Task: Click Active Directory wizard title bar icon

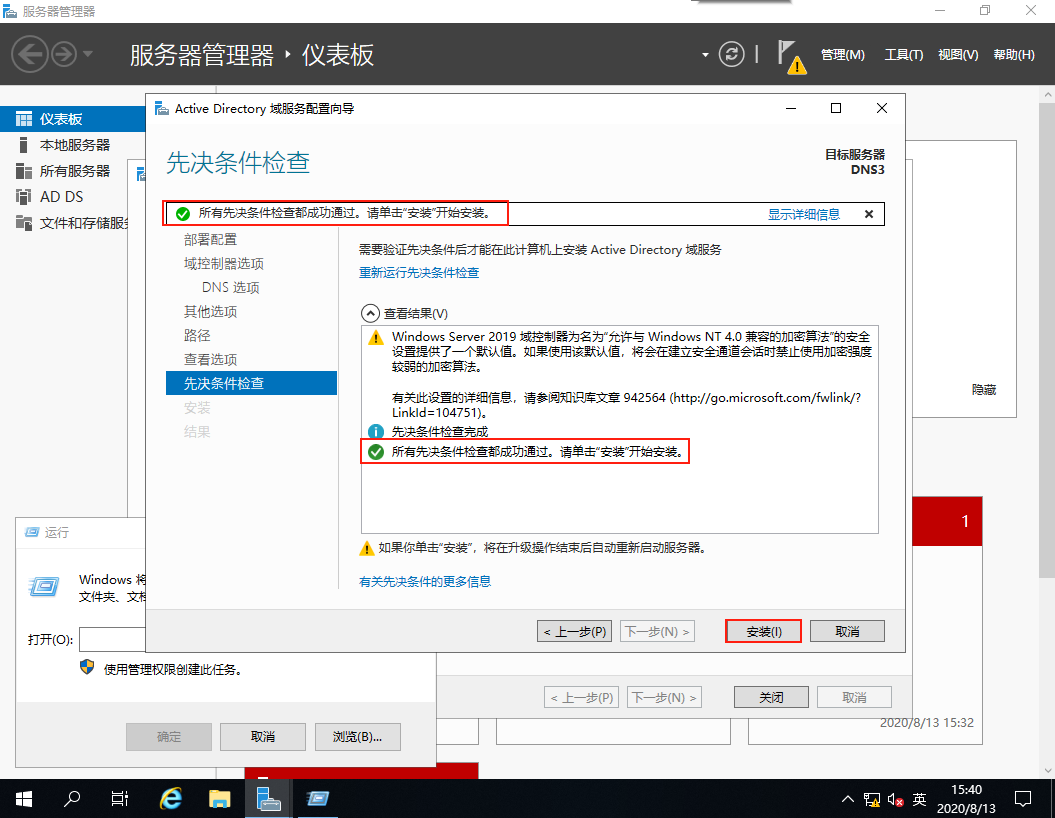Action: click(161, 108)
